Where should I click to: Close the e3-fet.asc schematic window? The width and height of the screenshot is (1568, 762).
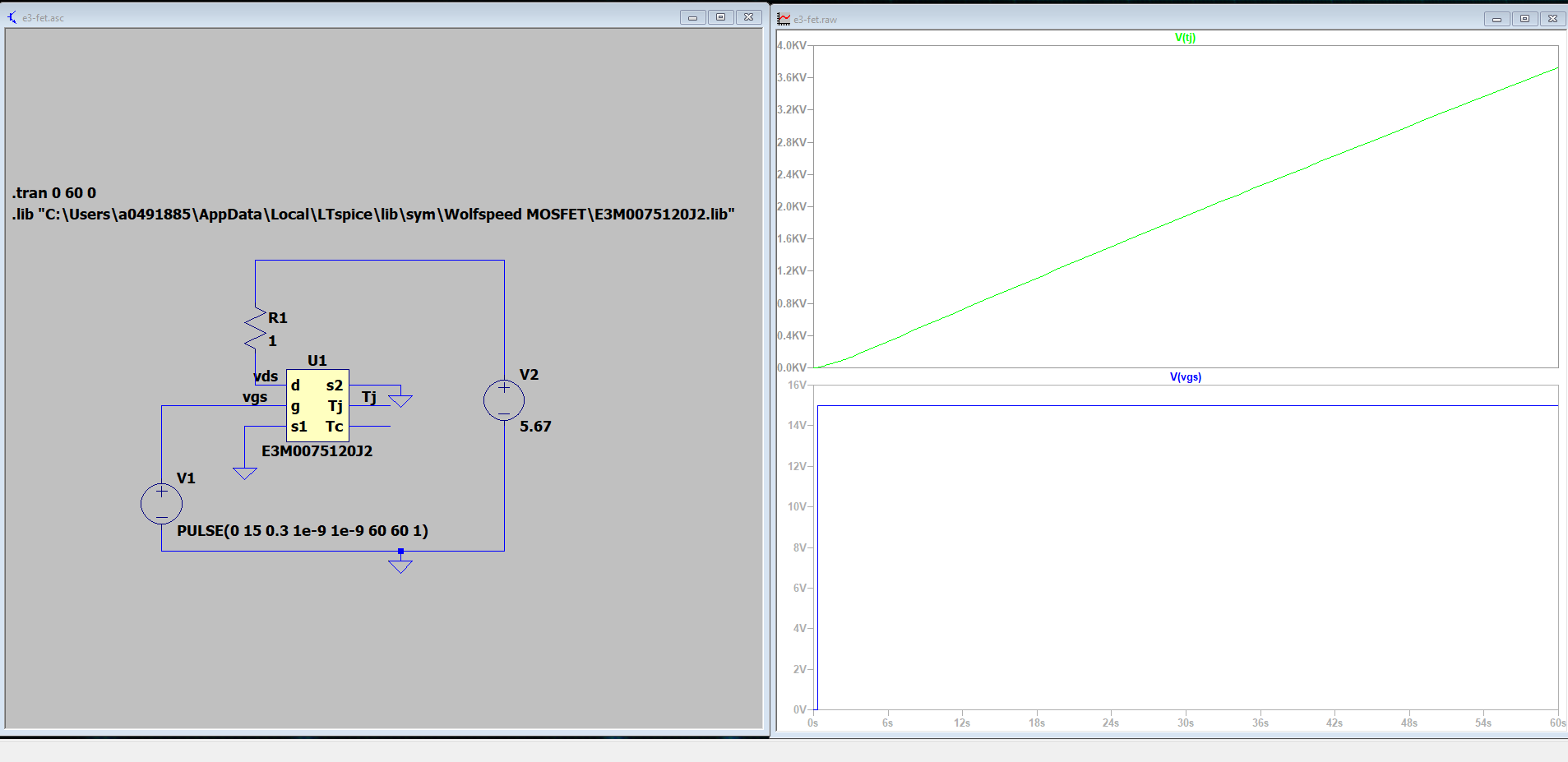pos(748,17)
